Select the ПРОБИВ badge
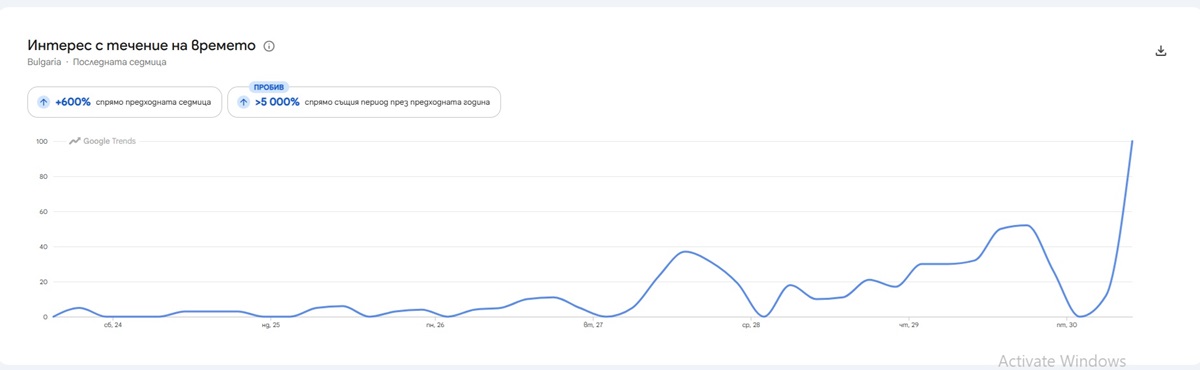This screenshot has width=1200, height=370. coord(269,87)
